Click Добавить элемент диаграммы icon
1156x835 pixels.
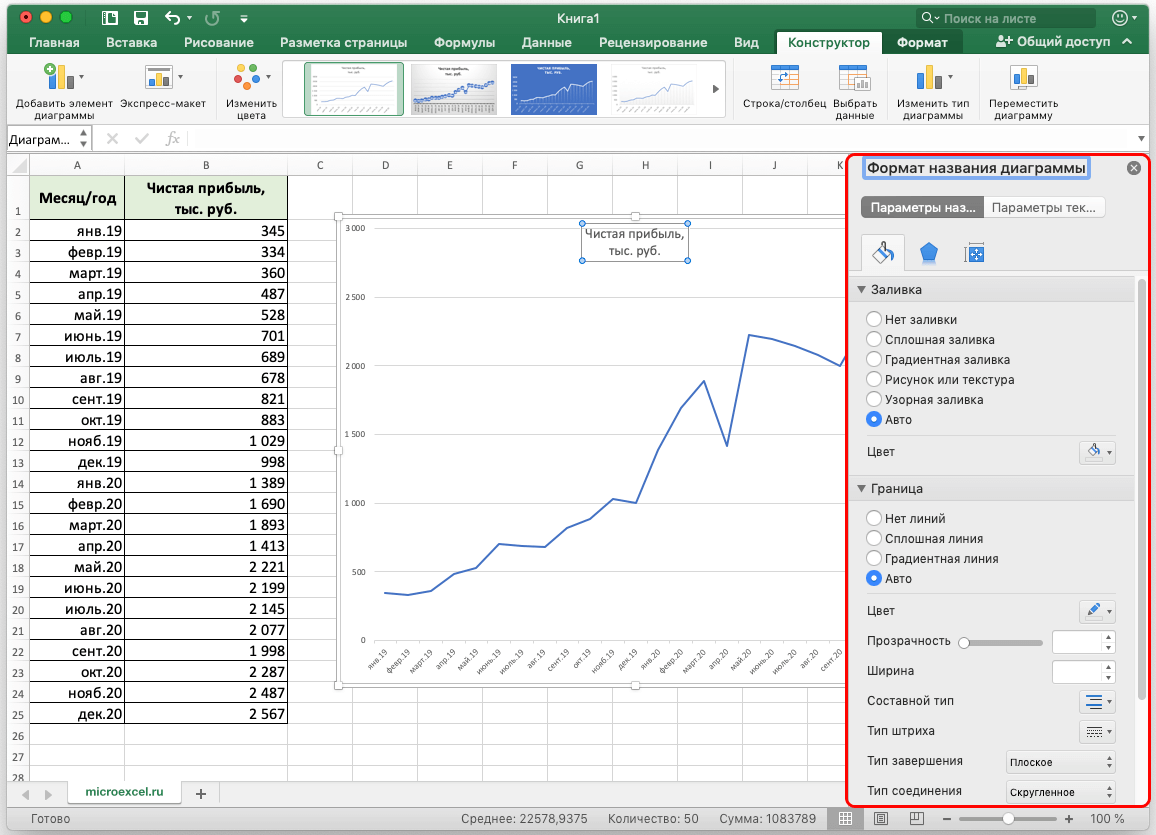[x=59, y=77]
